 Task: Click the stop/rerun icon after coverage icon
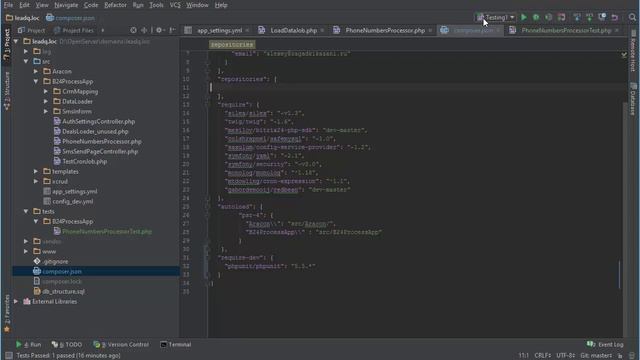(x=562, y=18)
